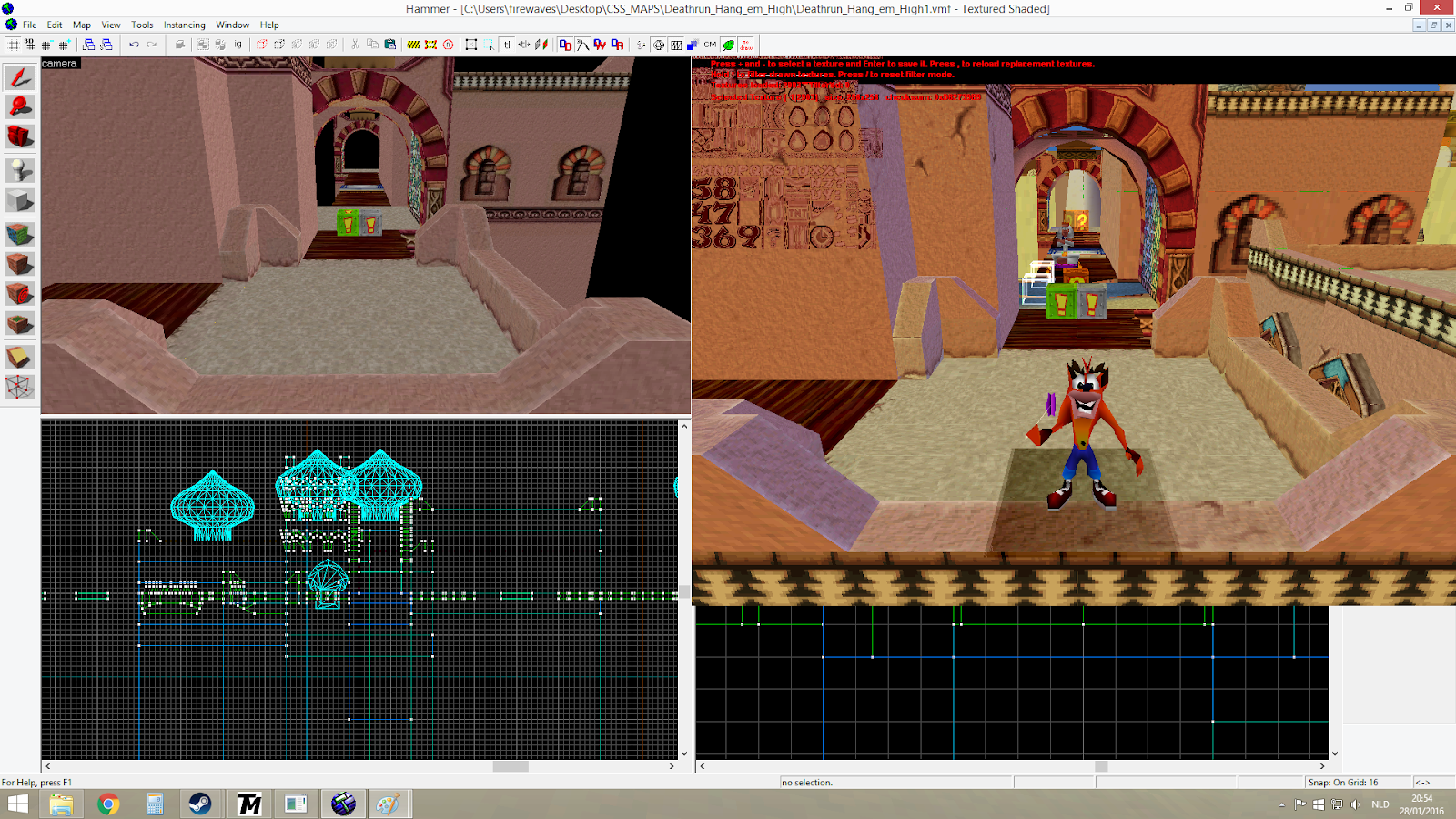Toggle the Displacement Walkable 'DW' icon

click(x=600, y=45)
